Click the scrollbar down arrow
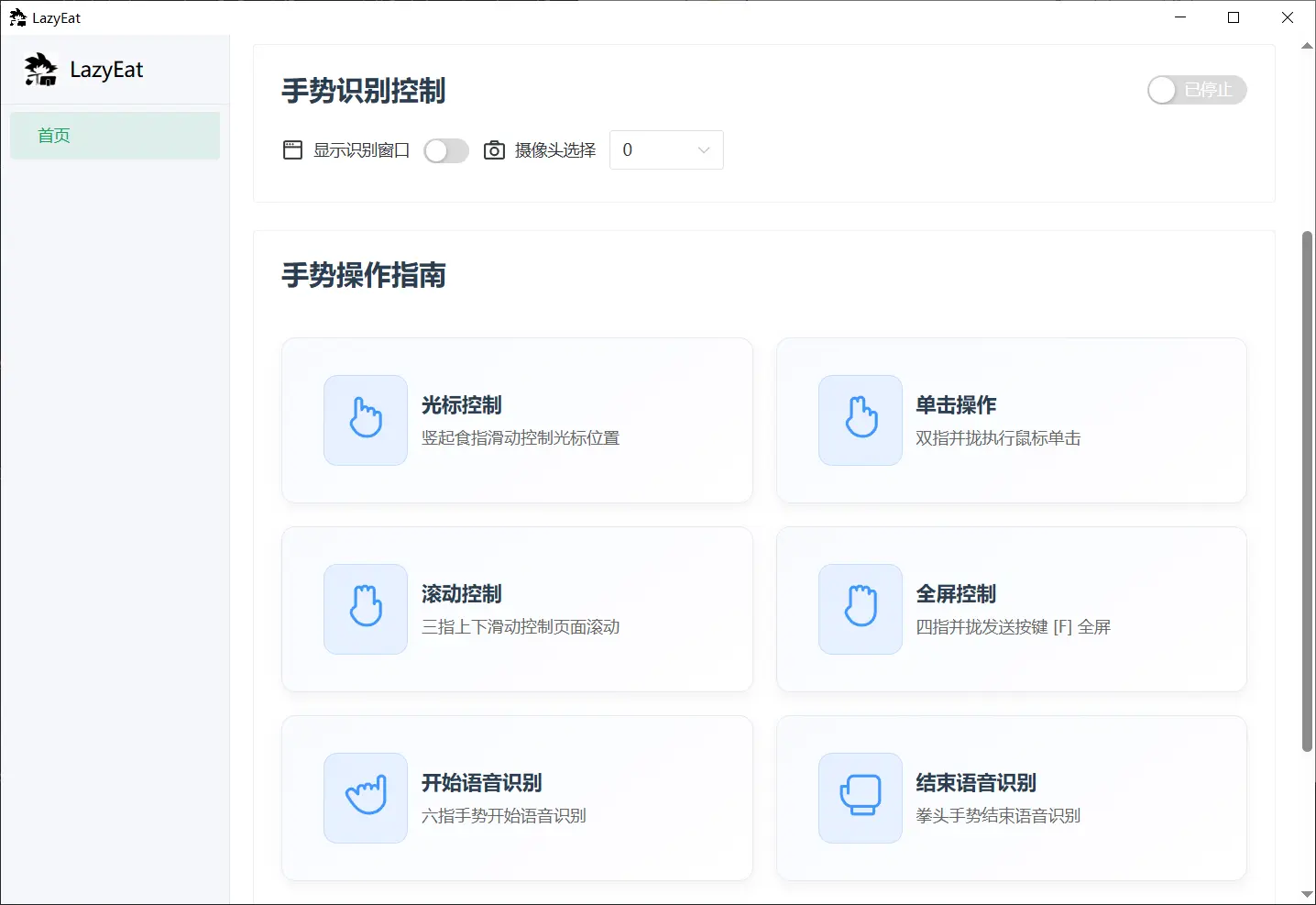This screenshot has height=905, width=1316. (x=1308, y=894)
